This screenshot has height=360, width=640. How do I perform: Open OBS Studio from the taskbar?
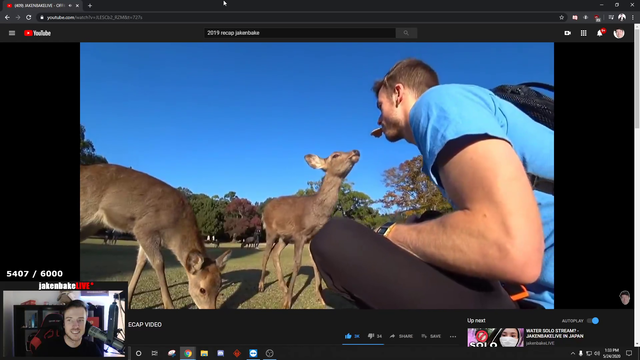tap(269, 353)
